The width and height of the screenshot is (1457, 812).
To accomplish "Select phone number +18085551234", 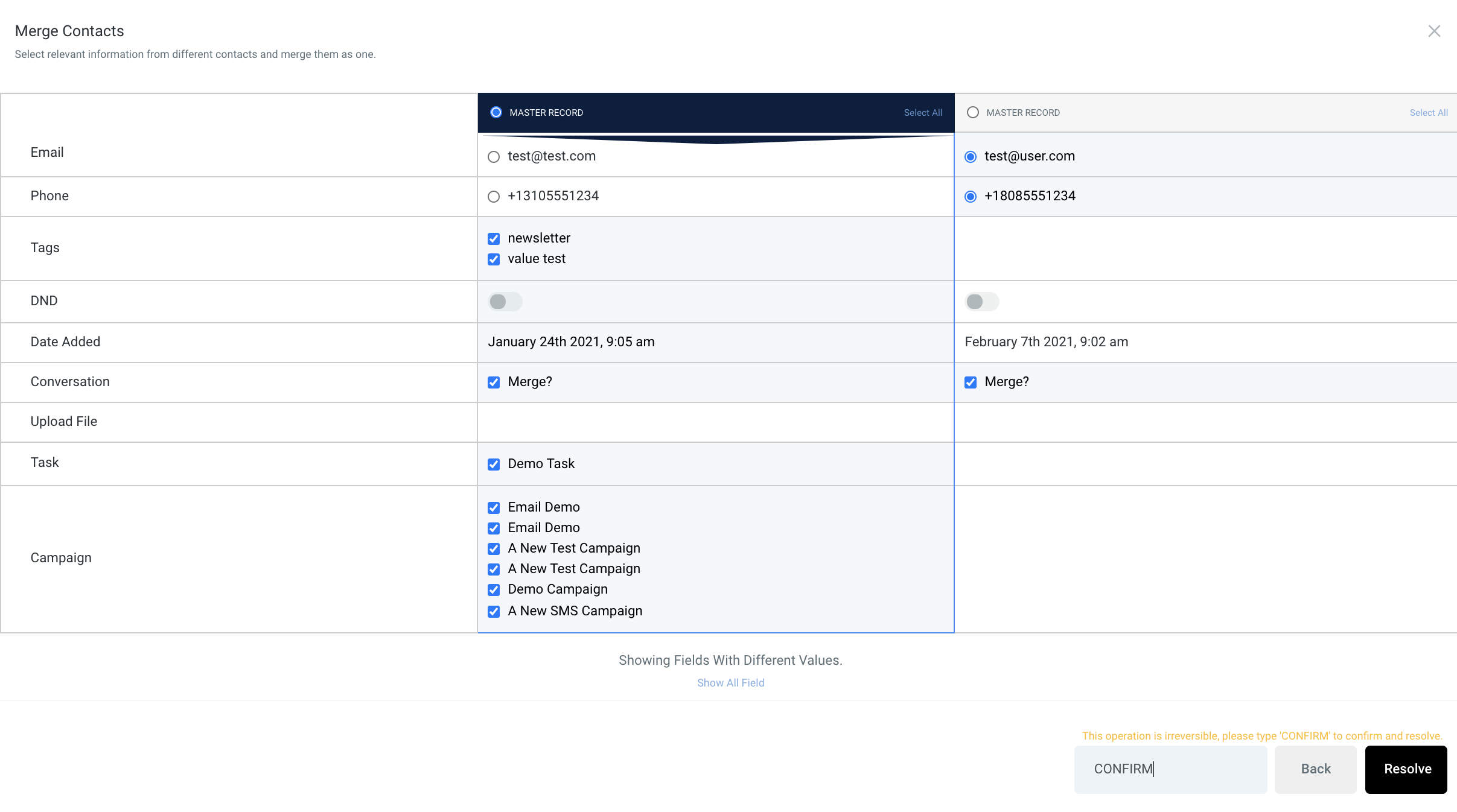I will pos(971,196).
